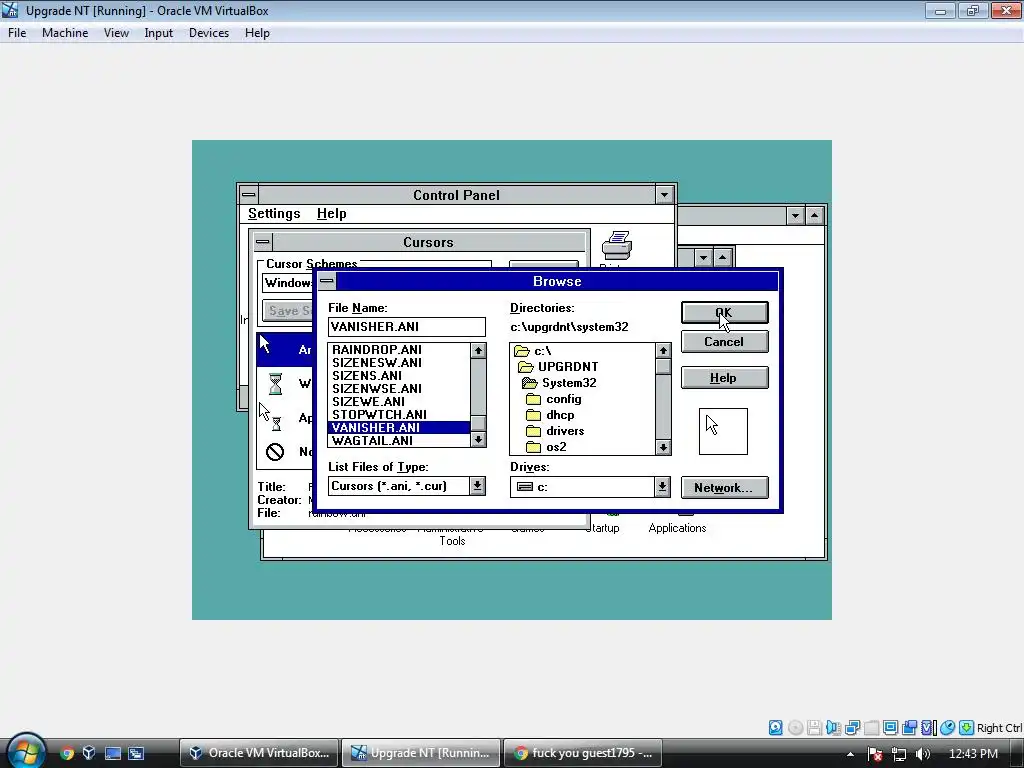Click the taskbar clock showing 12:43 PM
This screenshot has height=768, width=1024.
[x=972, y=754]
